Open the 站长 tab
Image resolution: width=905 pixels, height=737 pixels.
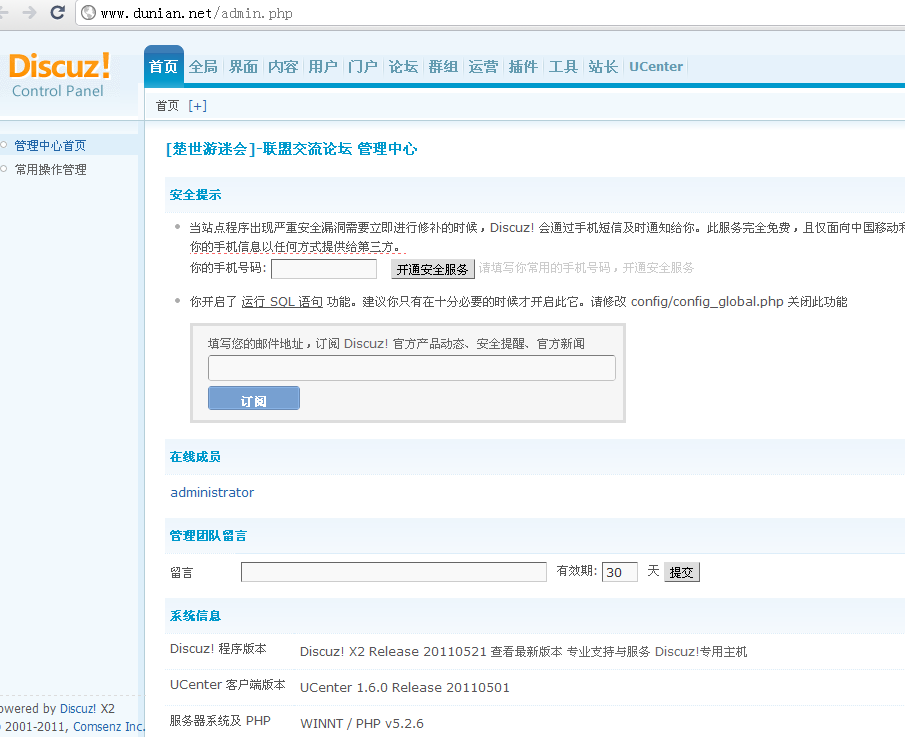(x=603, y=67)
